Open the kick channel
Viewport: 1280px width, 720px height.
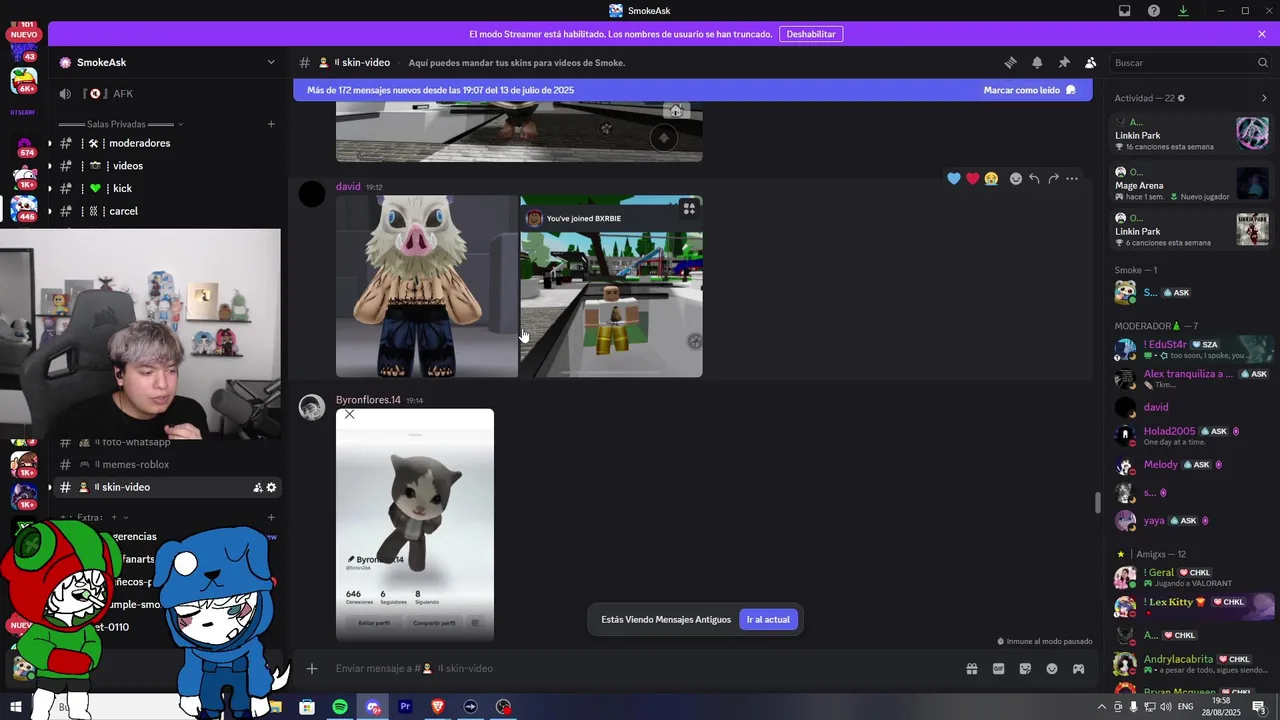click(168, 188)
